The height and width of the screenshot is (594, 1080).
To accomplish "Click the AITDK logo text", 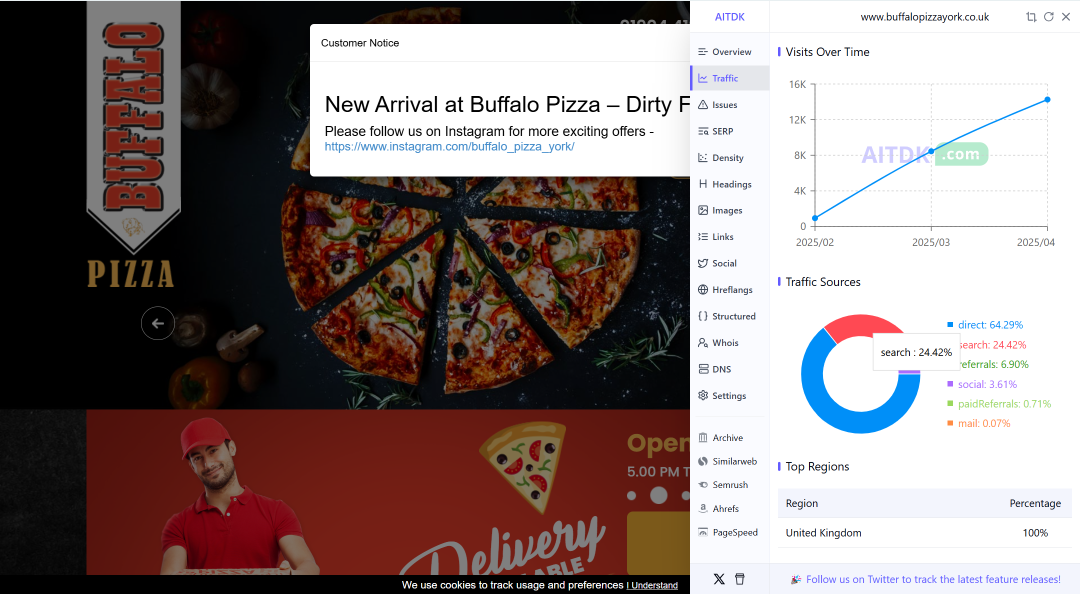I will 729,17.
